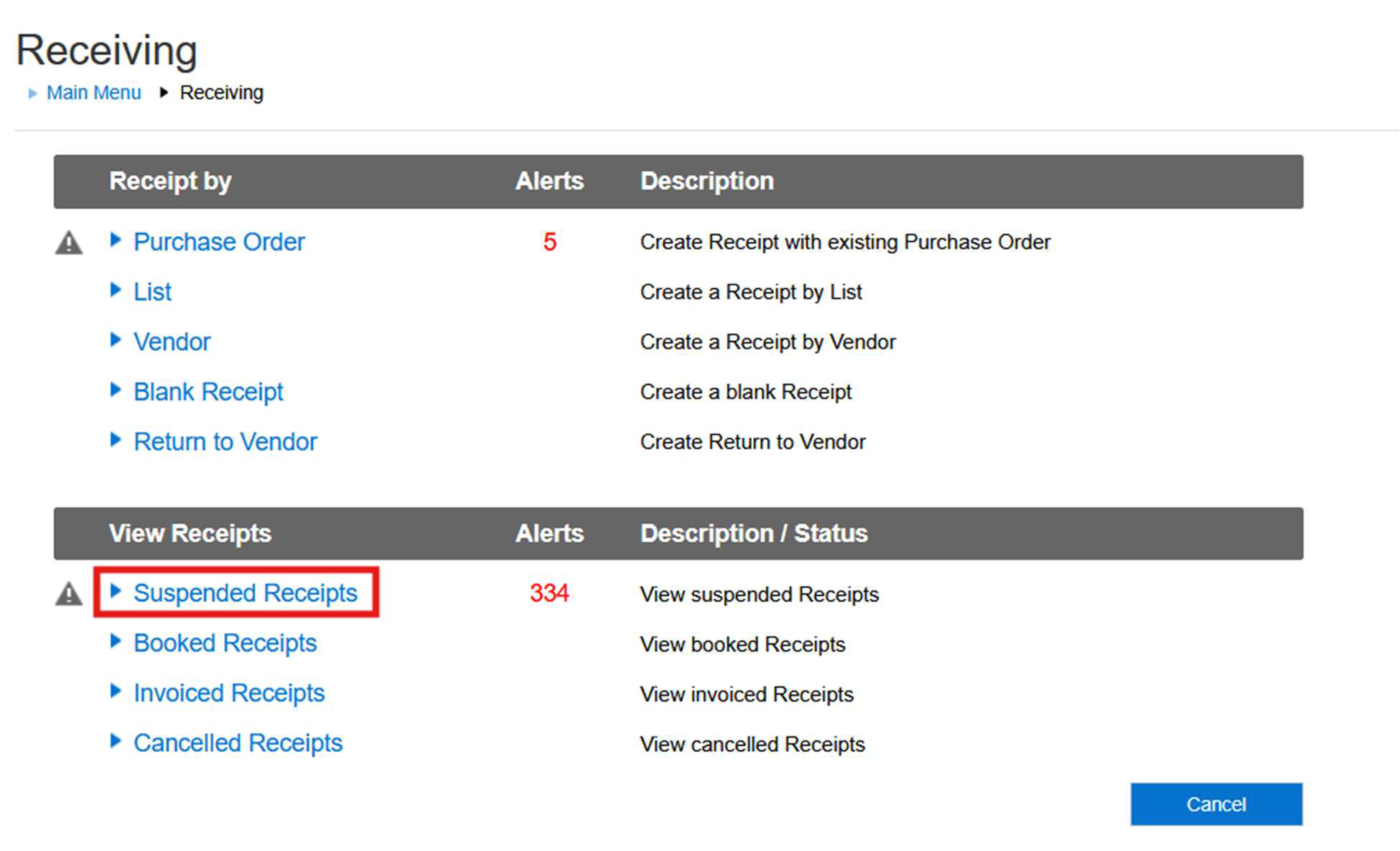Click the arrow icon before Cancelled Receipts

pos(115,741)
